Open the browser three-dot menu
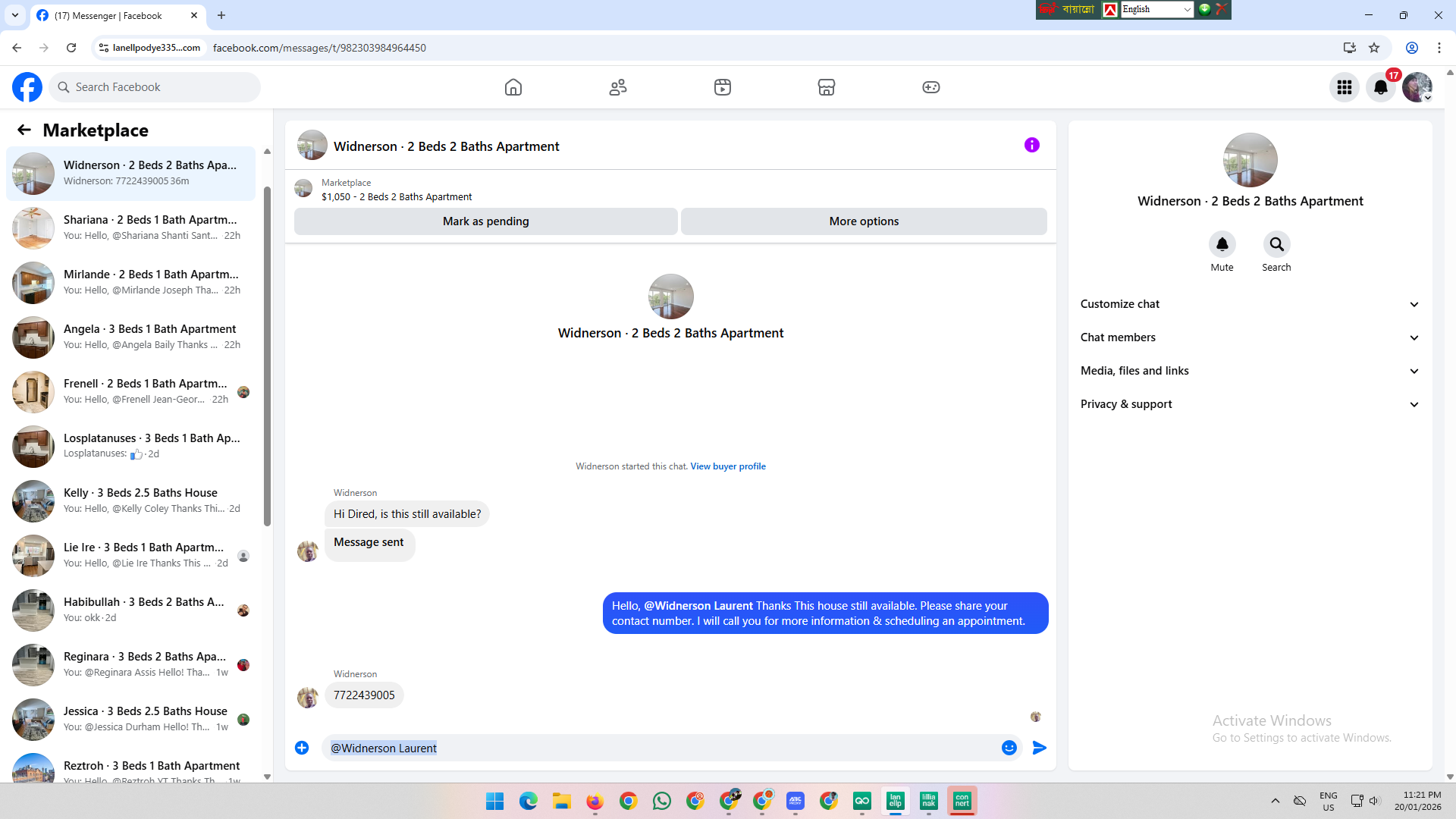This screenshot has height=819, width=1456. (1439, 48)
